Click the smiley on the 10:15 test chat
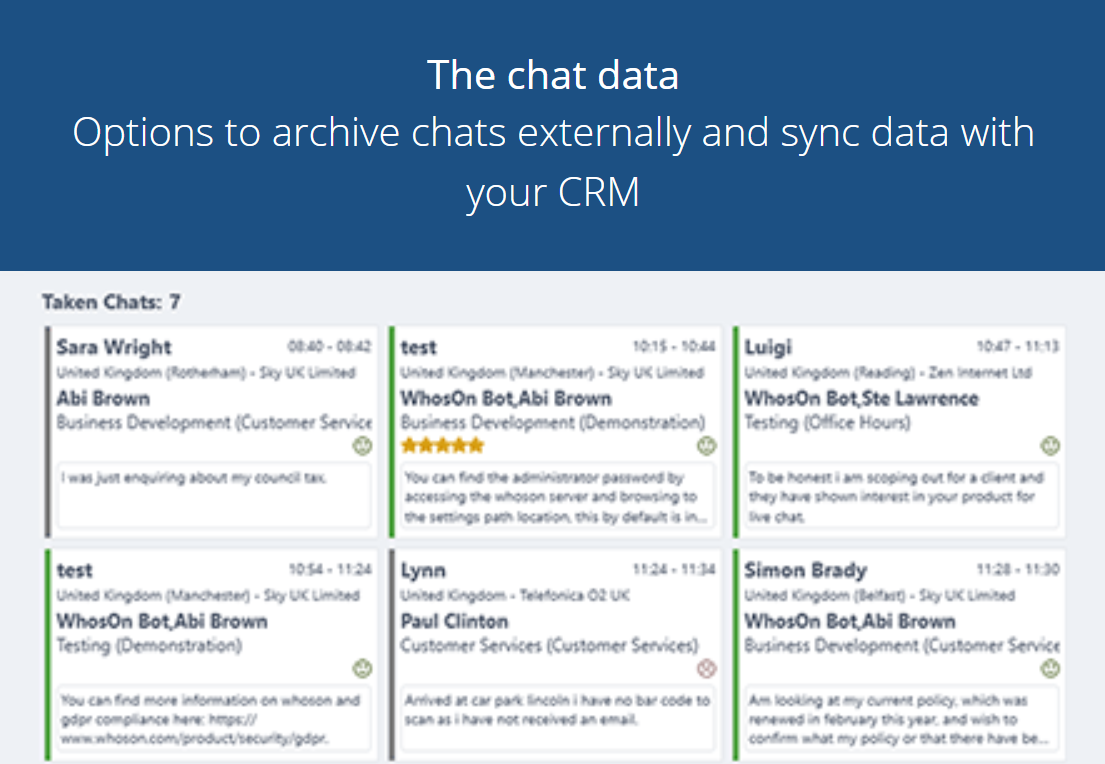The height and width of the screenshot is (764, 1105). (x=706, y=446)
